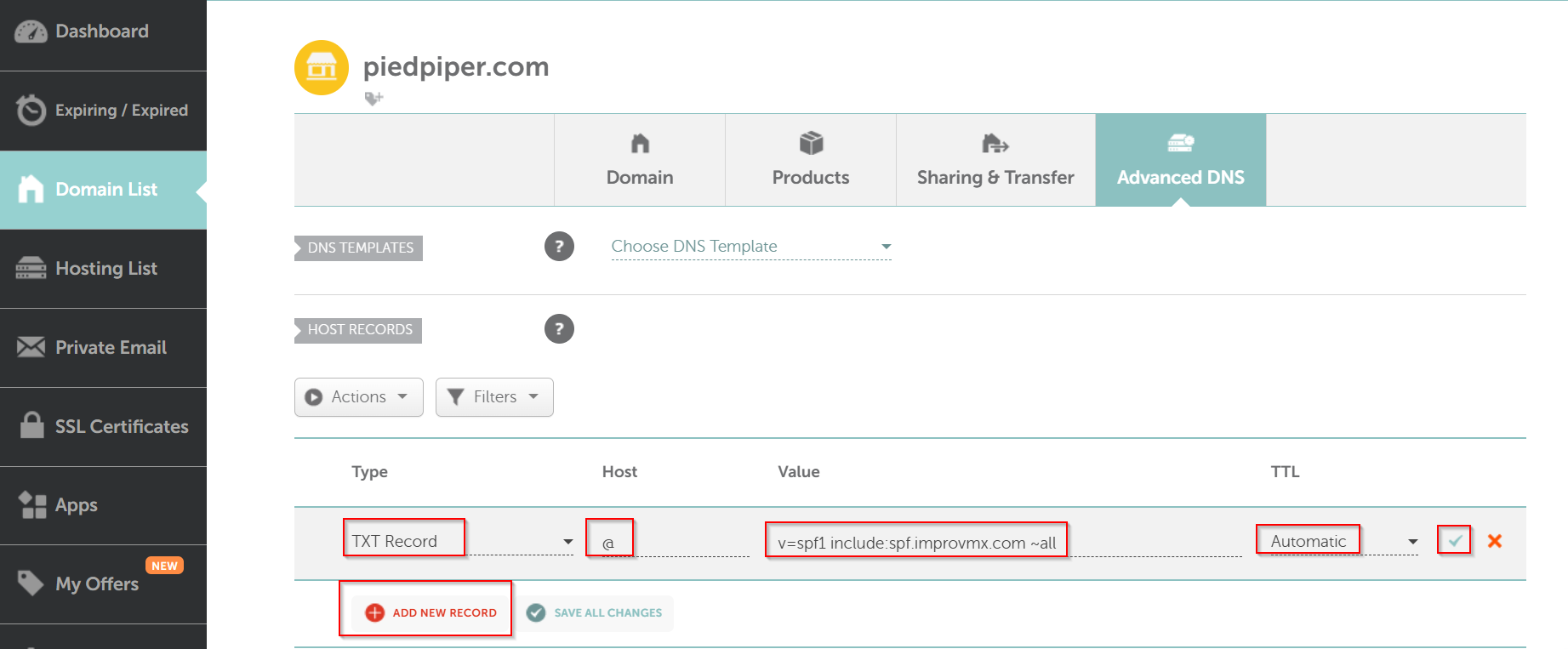Image resolution: width=1568 pixels, height=649 pixels.
Task: Delete the TXT record with the red X
Action: click(x=1494, y=541)
